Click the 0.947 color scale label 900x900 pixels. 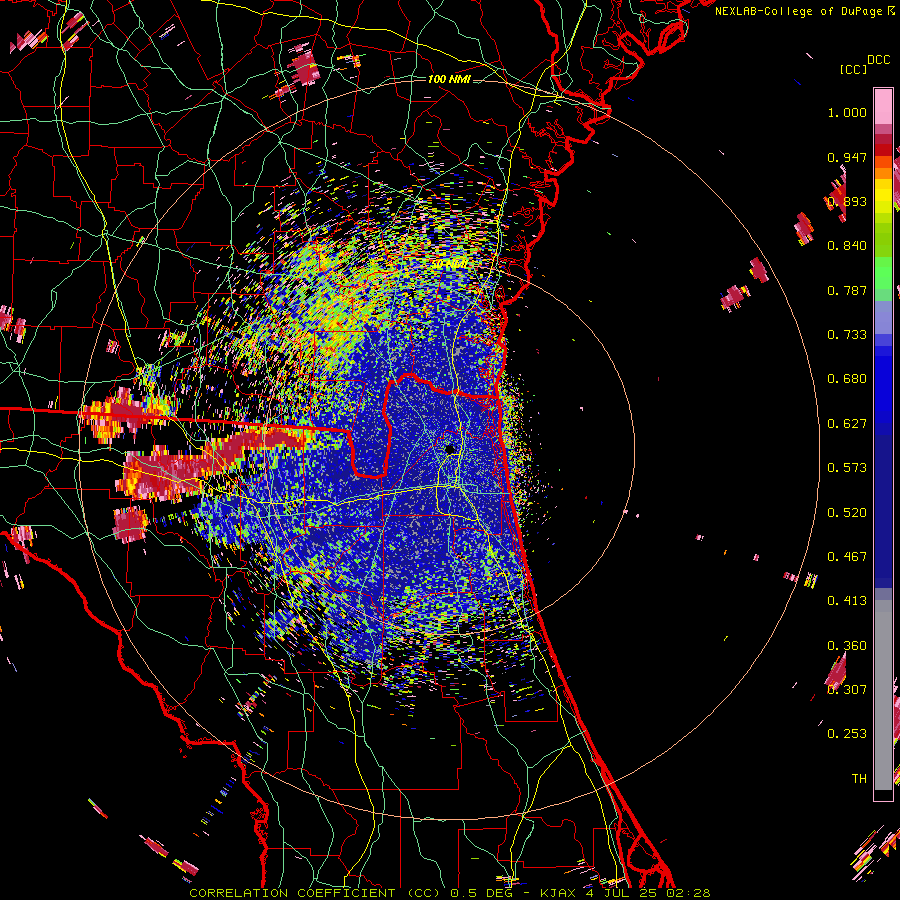point(847,157)
